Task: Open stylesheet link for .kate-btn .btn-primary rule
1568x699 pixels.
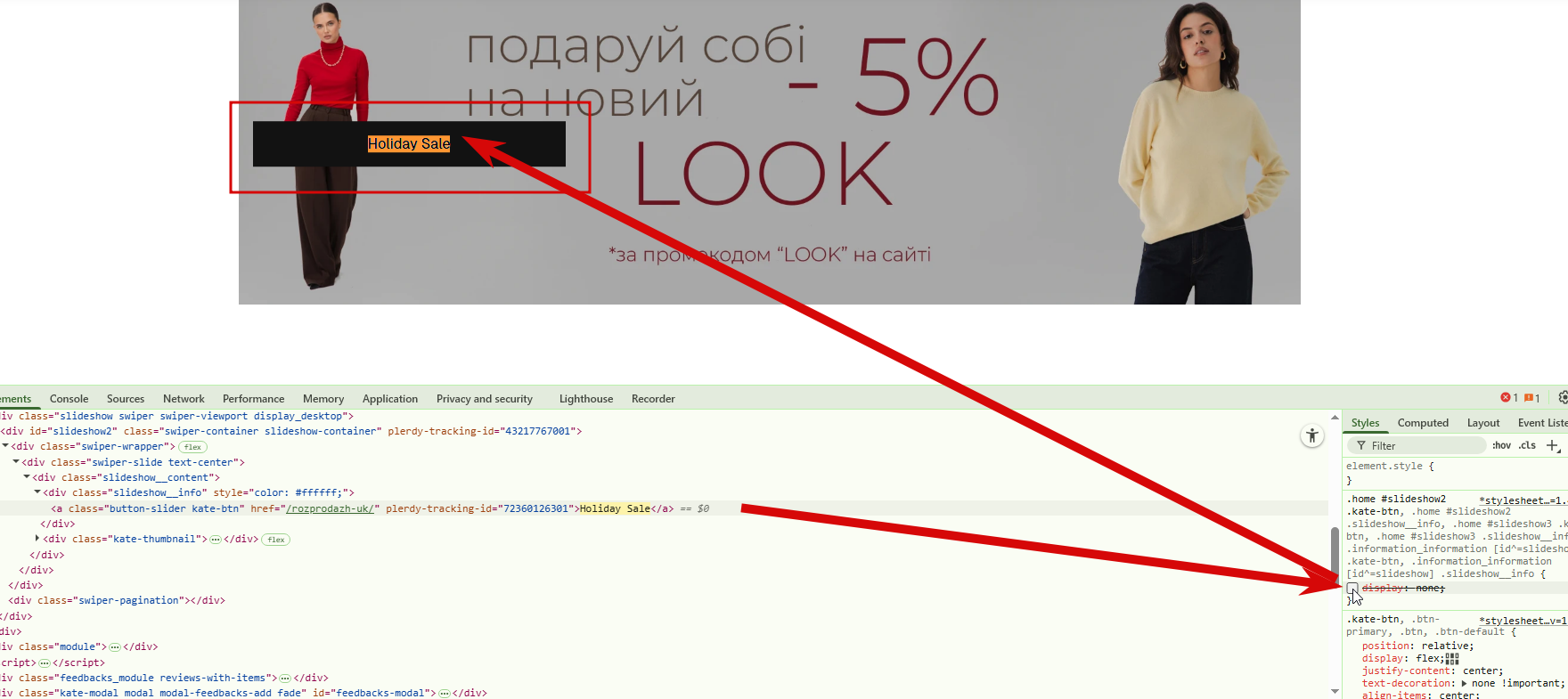Action: click(1523, 621)
